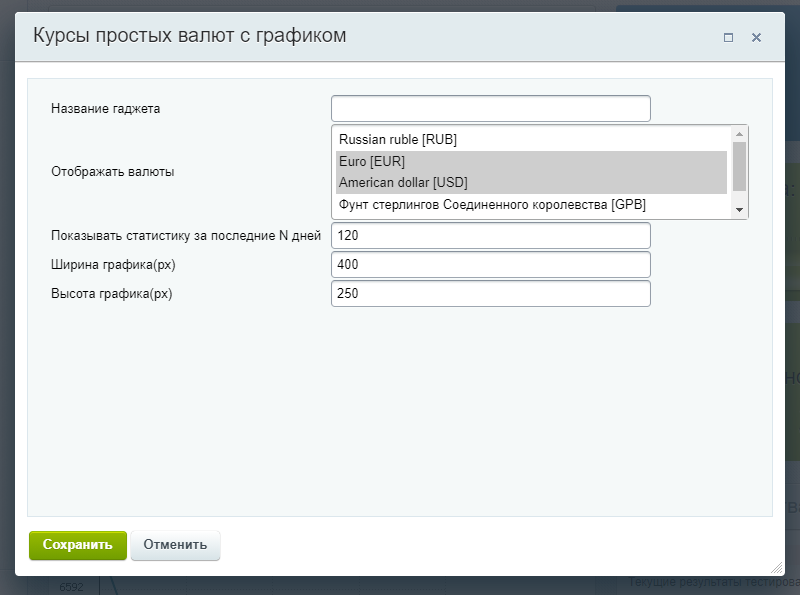Viewport: 800px width, 595px height.
Task: Select American dollar [USD] list option
Action: (531, 183)
